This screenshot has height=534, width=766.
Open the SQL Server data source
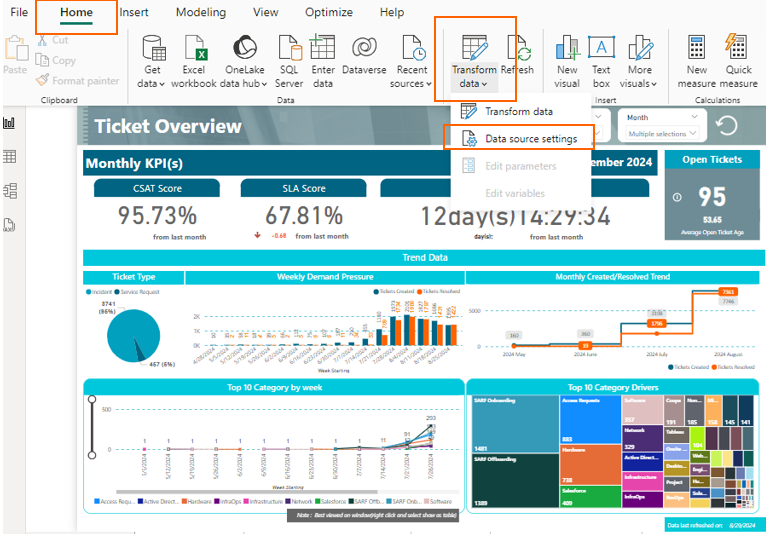(x=289, y=49)
